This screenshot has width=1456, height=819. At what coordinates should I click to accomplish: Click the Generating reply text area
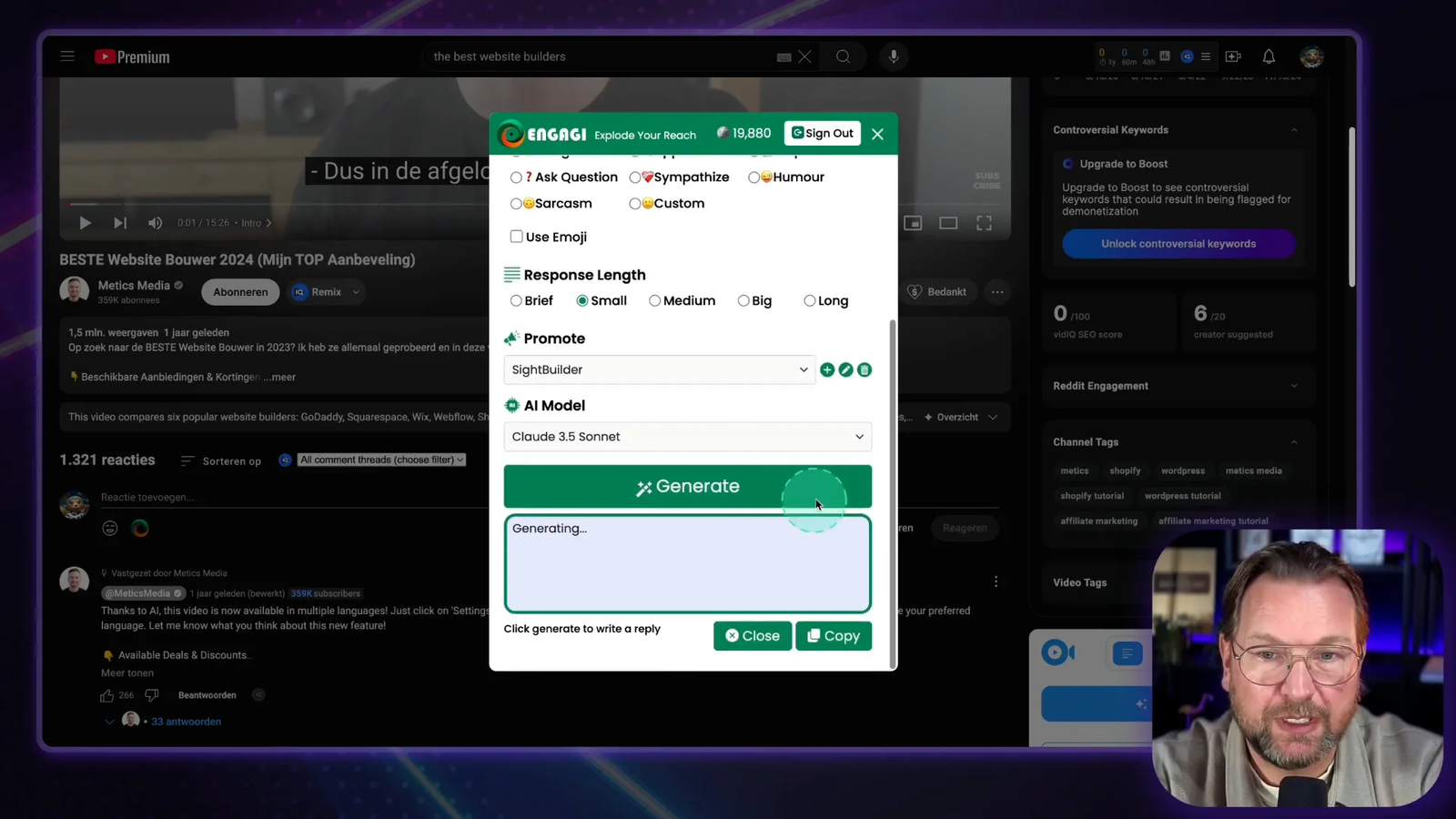click(687, 564)
